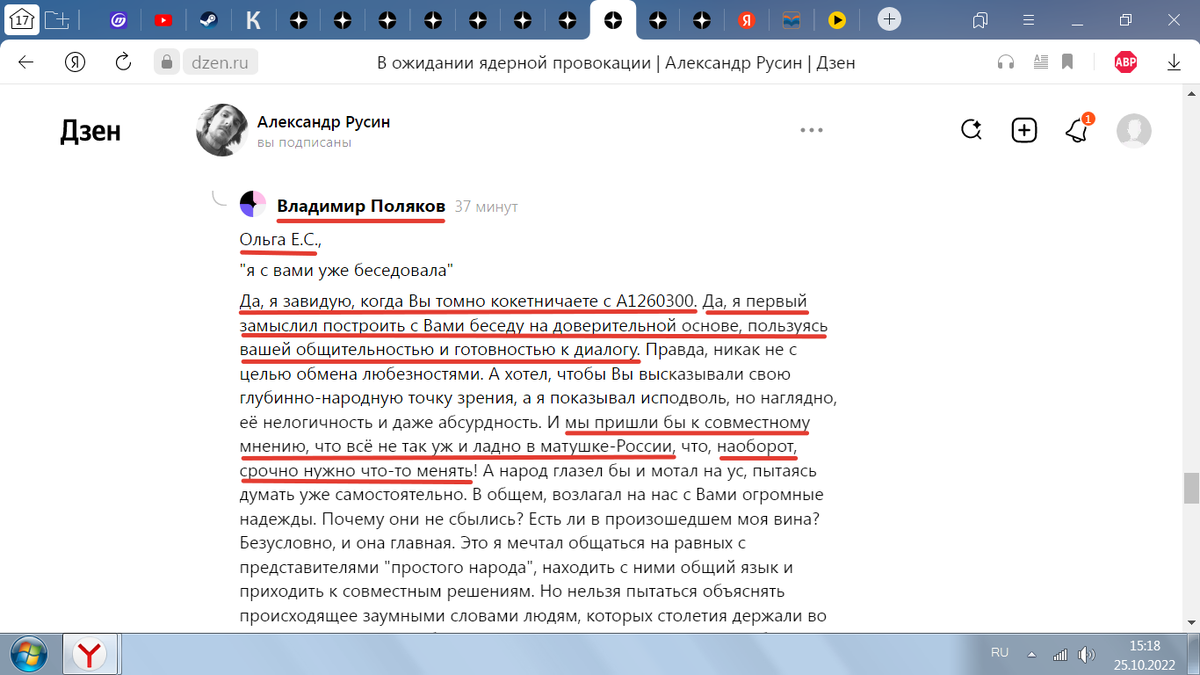Open Владимир Поляков's profile
This screenshot has width=1200, height=675.
[x=360, y=204]
